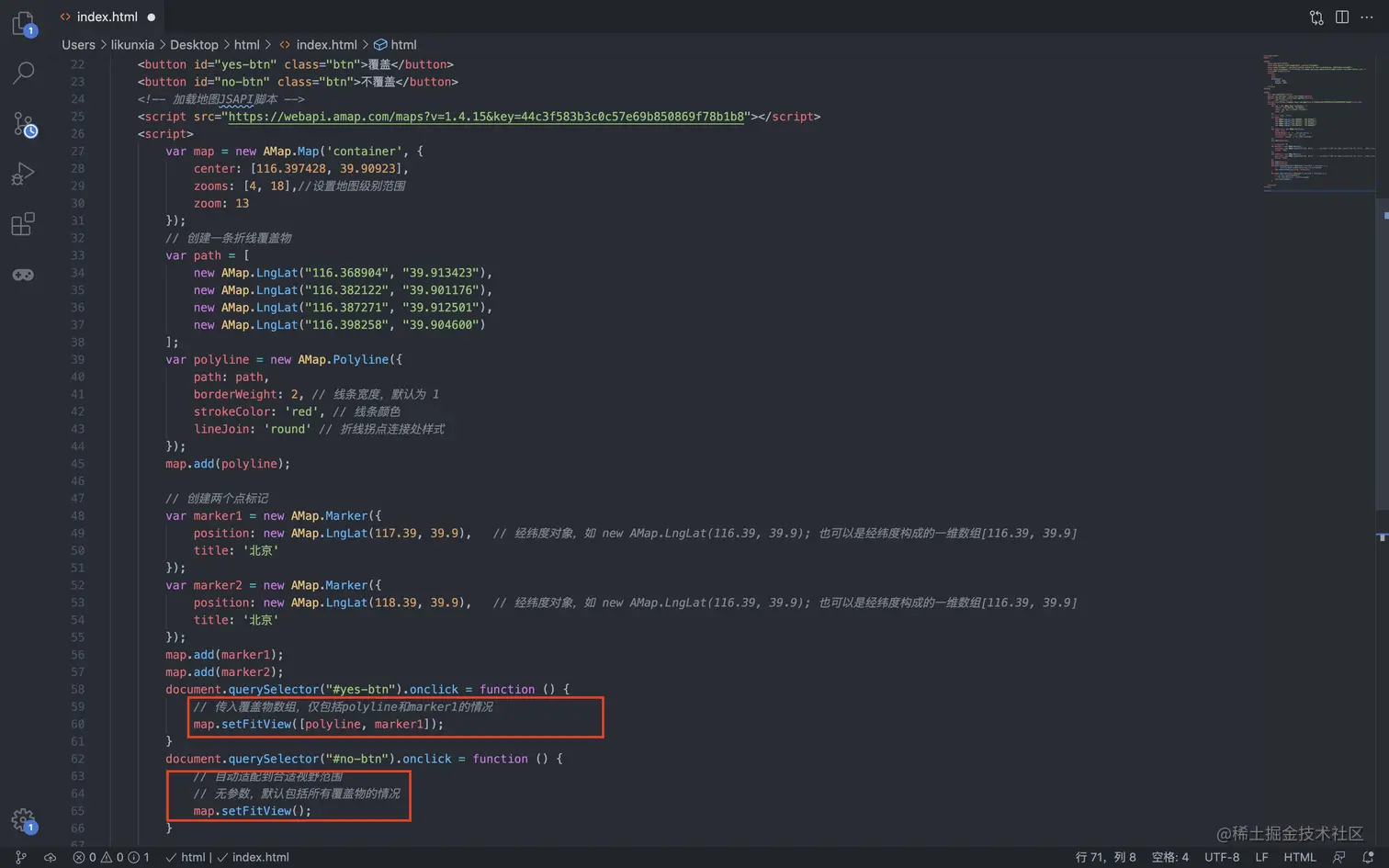Select language mode HTML in status bar
Image resolution: width=1389 pixels, height=868 pixels.
tap(1300, 857)
